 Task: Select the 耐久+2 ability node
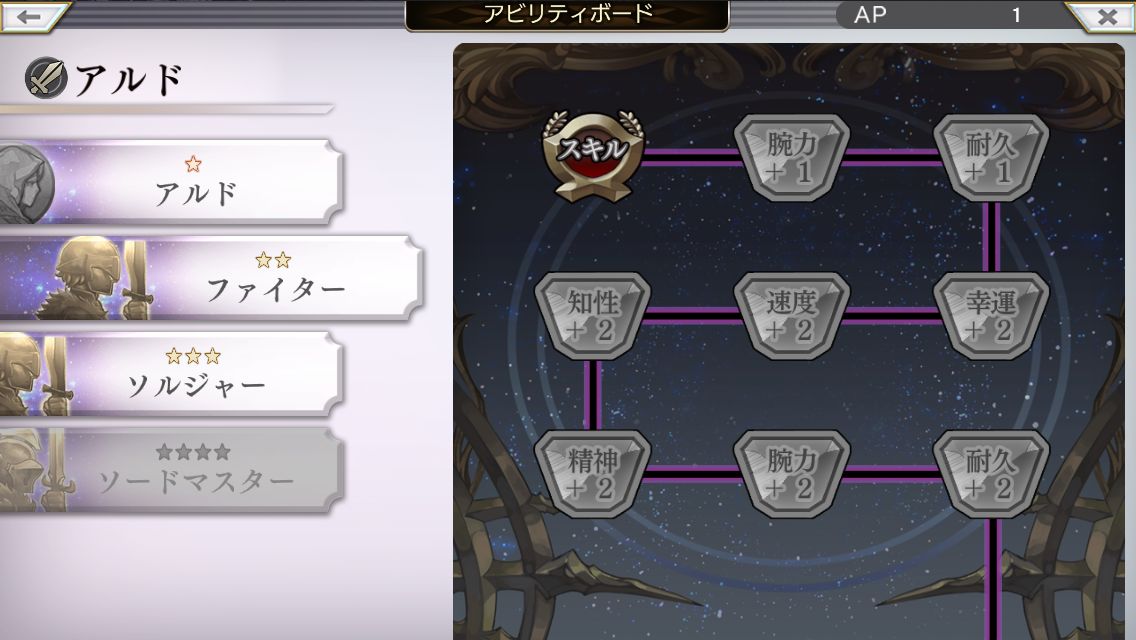(x=990, y=474)
